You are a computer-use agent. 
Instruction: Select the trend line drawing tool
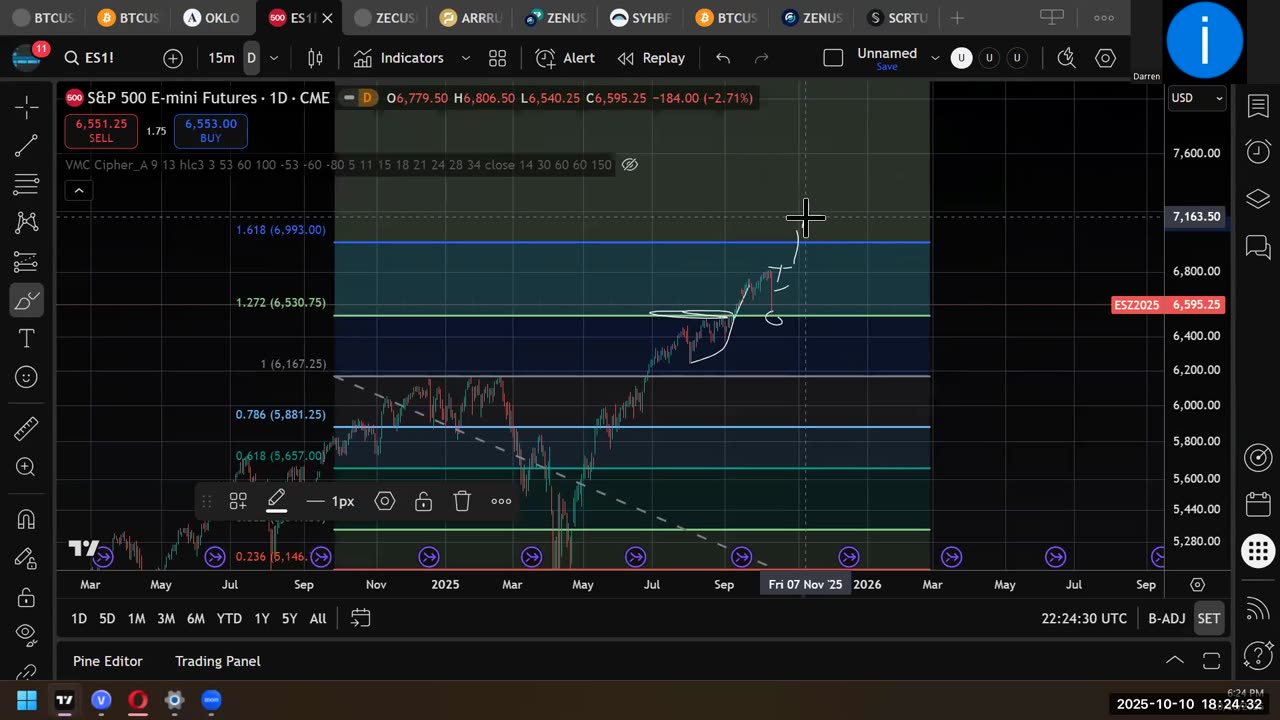[27, 146]
